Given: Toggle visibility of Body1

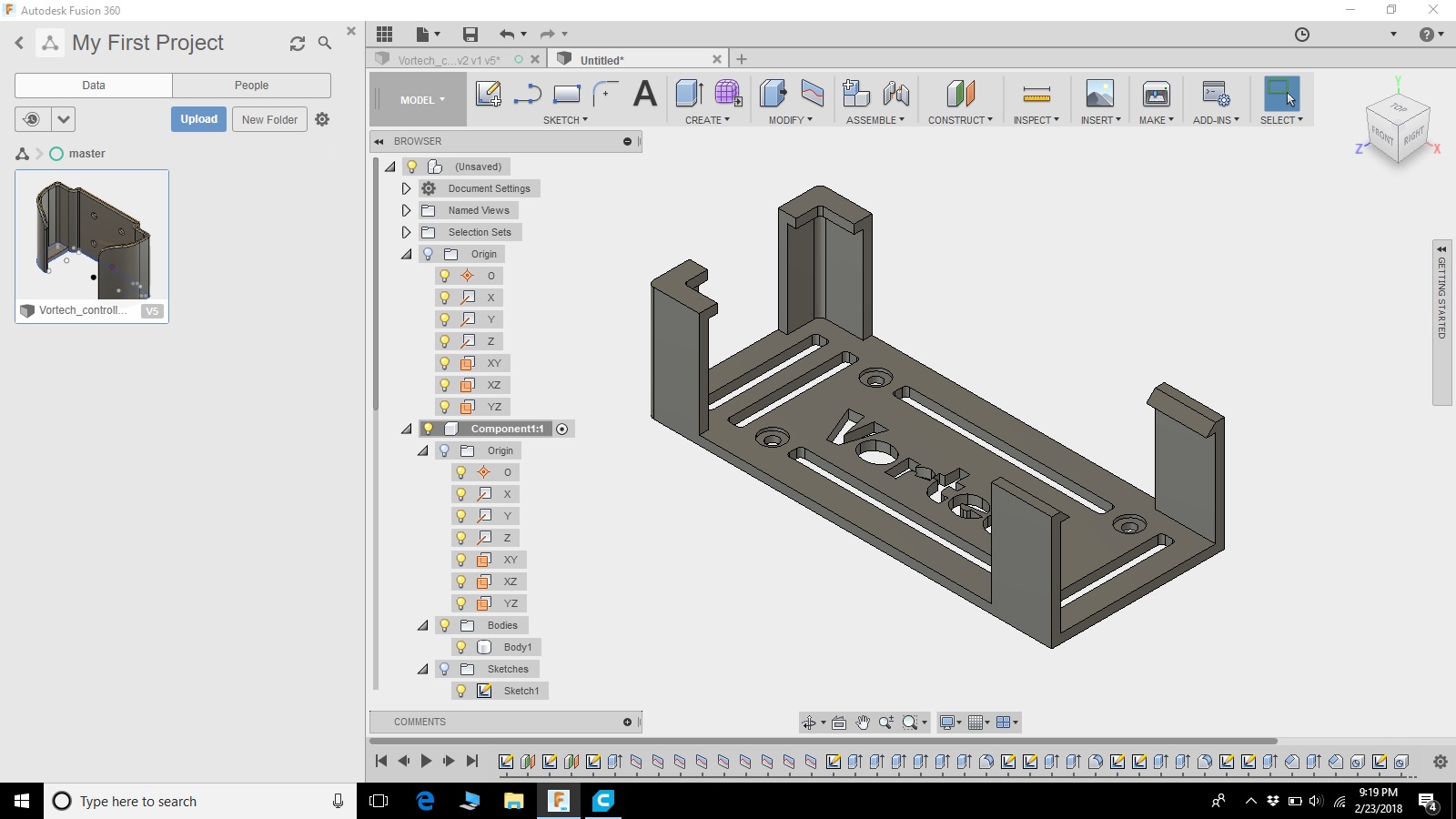Looking at the screenshot, I should (x=461, y=647).
